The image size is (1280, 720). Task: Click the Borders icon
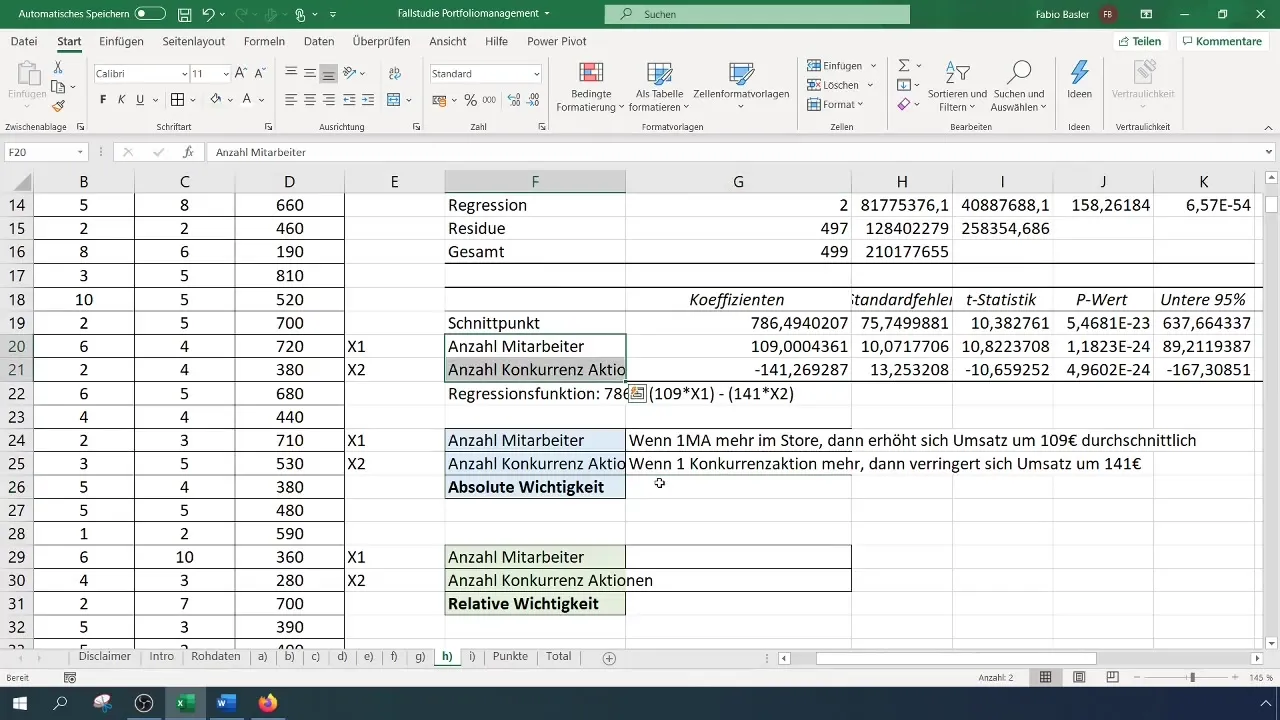point(177,100)
